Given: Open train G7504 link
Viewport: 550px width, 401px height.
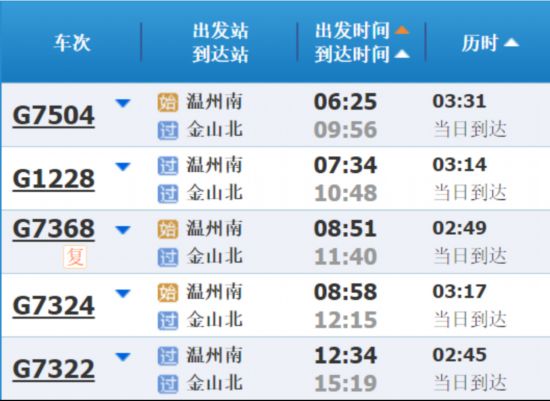Looking at the screenshot, I should pyautogui.click(x=54, y=116).
